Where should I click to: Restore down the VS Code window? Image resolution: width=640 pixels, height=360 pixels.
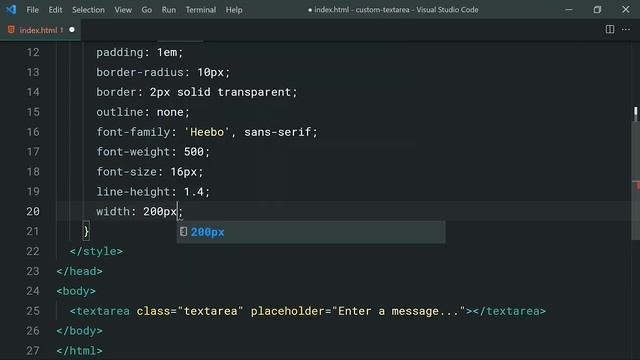pos(597,9)
